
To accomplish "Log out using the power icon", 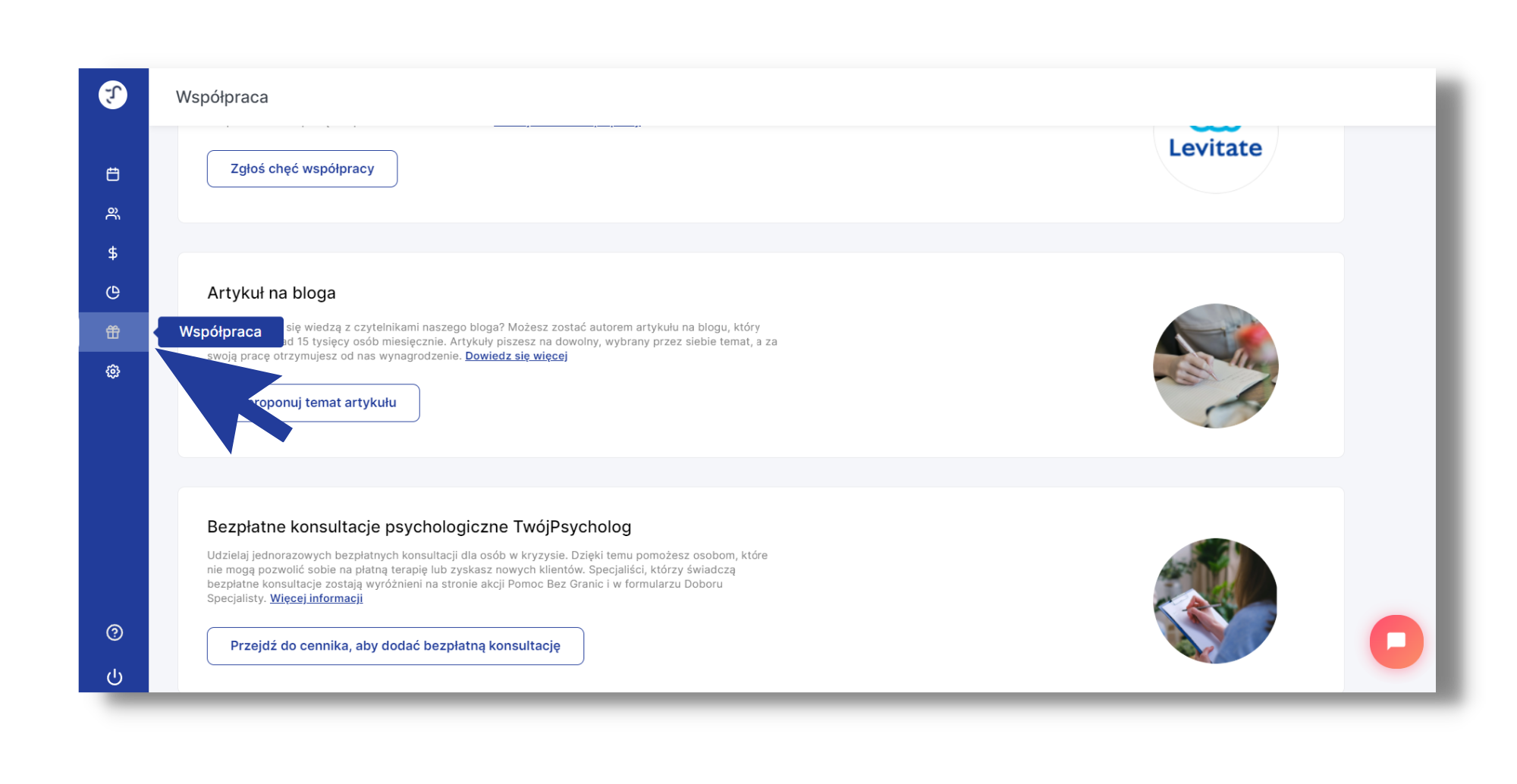I will [115, 676].
